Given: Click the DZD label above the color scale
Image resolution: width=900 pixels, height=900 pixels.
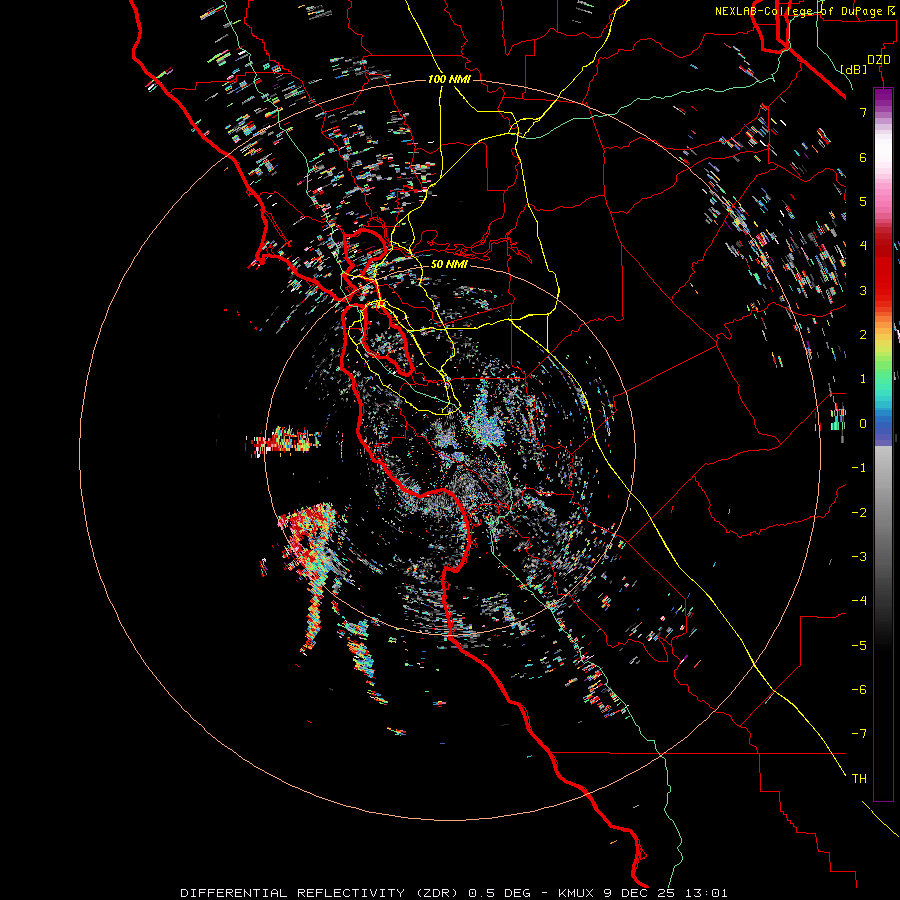Looking at the screenshot, I should click(879, 60).
